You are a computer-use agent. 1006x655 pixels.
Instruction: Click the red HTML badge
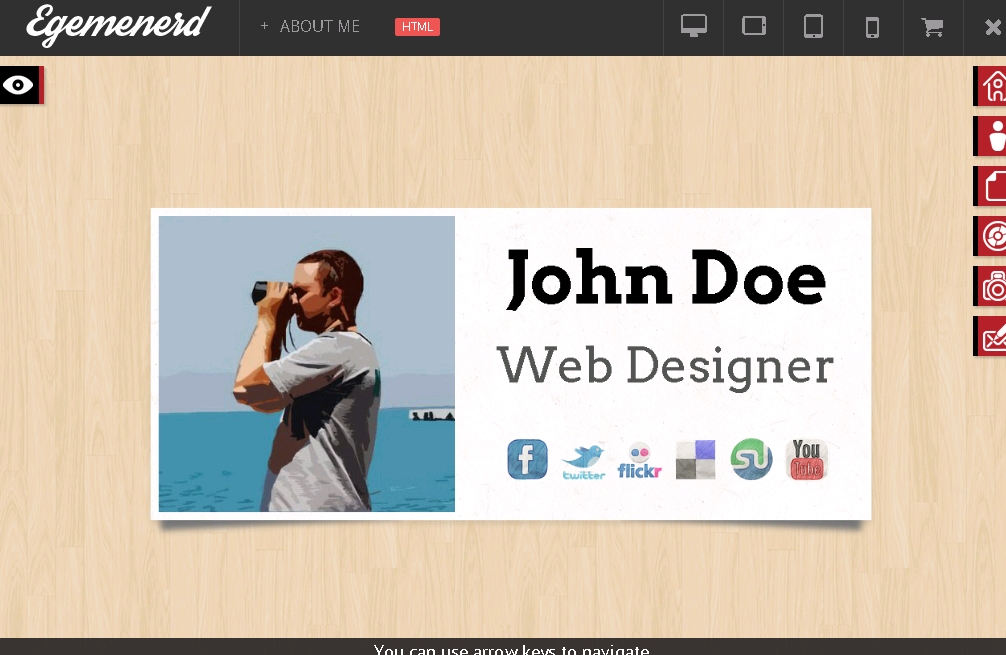point(417,27)
